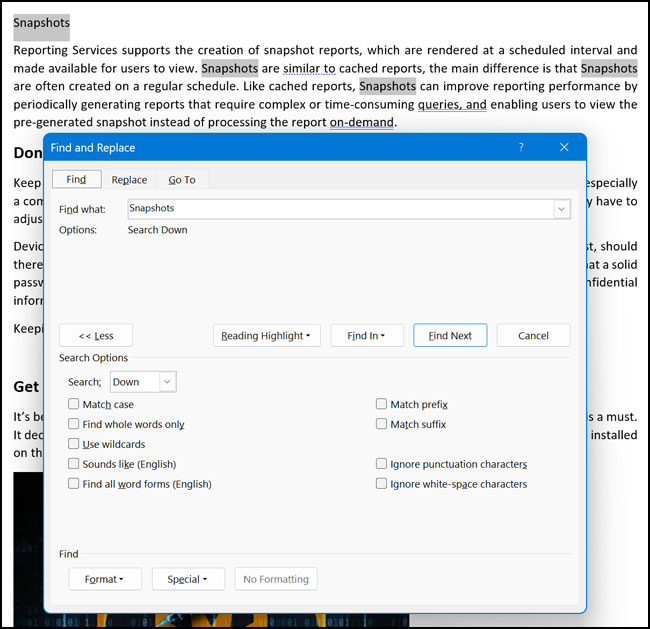Screen dimensions: 650x629
Task: Click the underlined 'queries, and' text in document
Action: click(452, 104)
